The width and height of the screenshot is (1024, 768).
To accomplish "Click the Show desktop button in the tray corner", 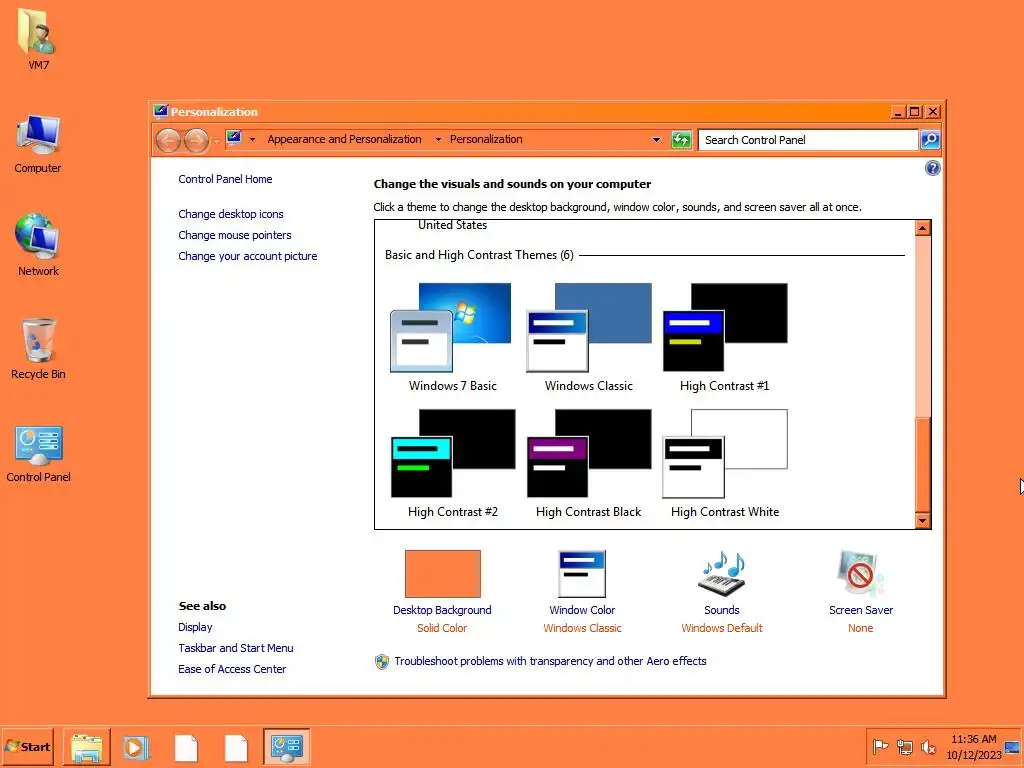I will (x=1013, y=747).
